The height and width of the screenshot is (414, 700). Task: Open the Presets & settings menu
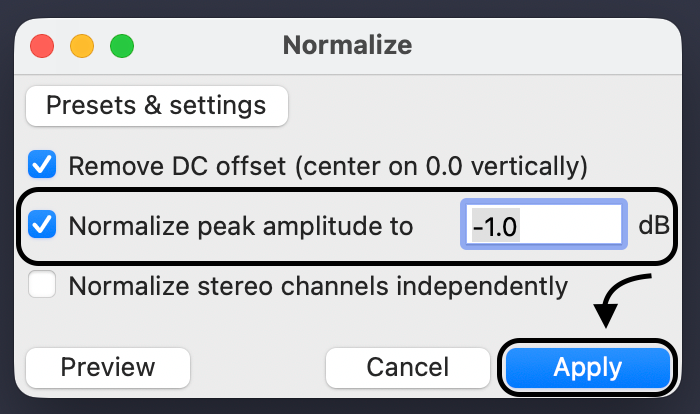(x=156, y=105)
